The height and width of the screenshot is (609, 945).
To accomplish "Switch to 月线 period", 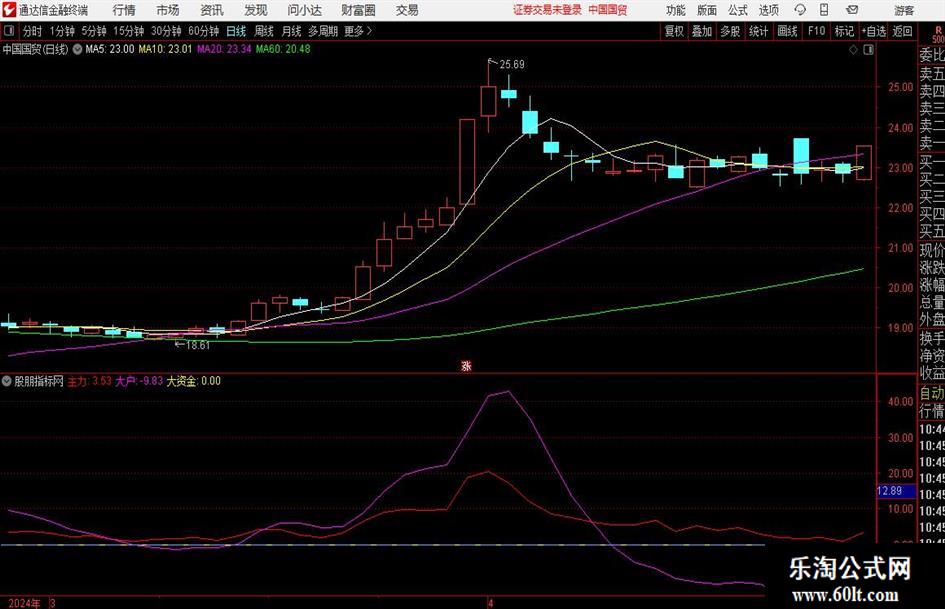I will [x=291, y=31].
